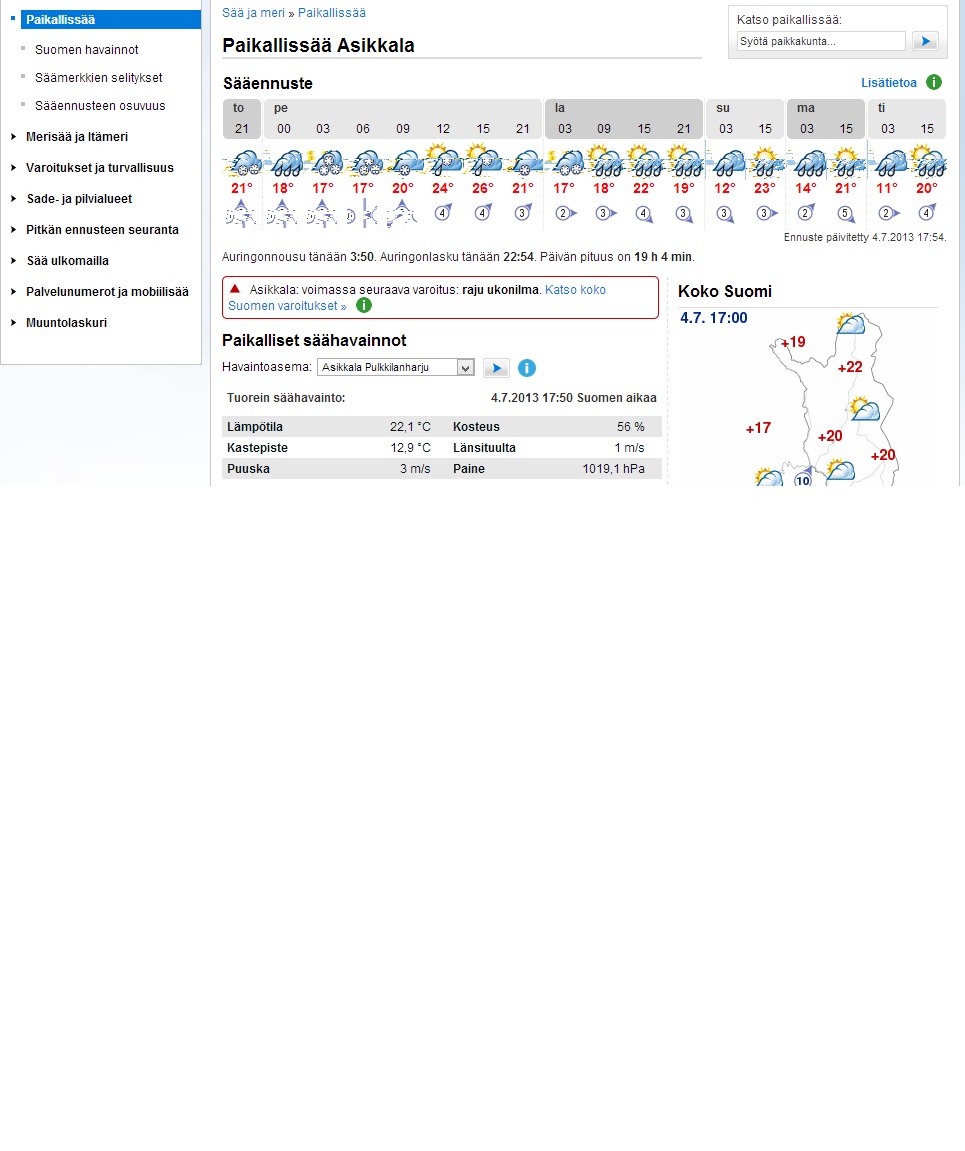This screenshot has height=1151, width=965.
Task: Expand Varoitukset ja turvallisuus menu
Action: click(99, 168)
